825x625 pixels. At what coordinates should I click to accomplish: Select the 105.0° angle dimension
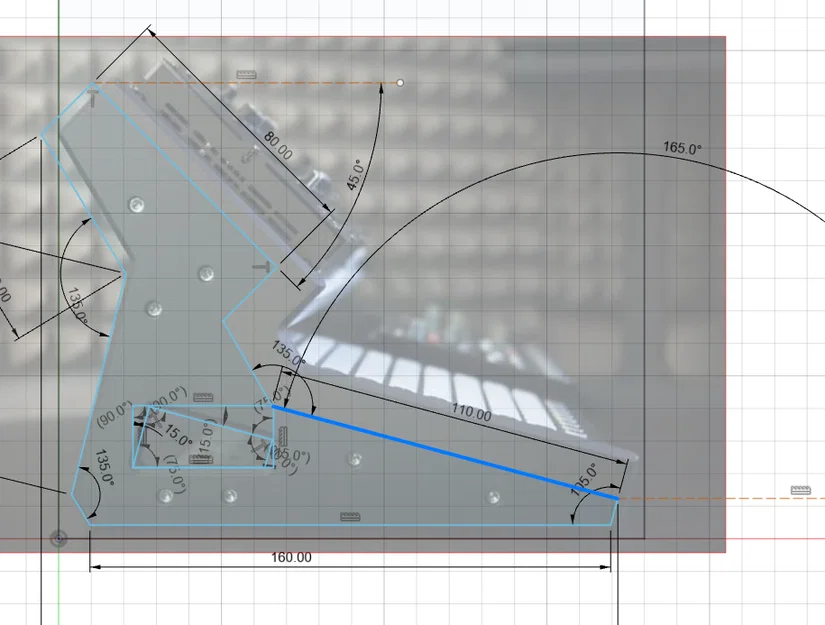tap(585, 479)
